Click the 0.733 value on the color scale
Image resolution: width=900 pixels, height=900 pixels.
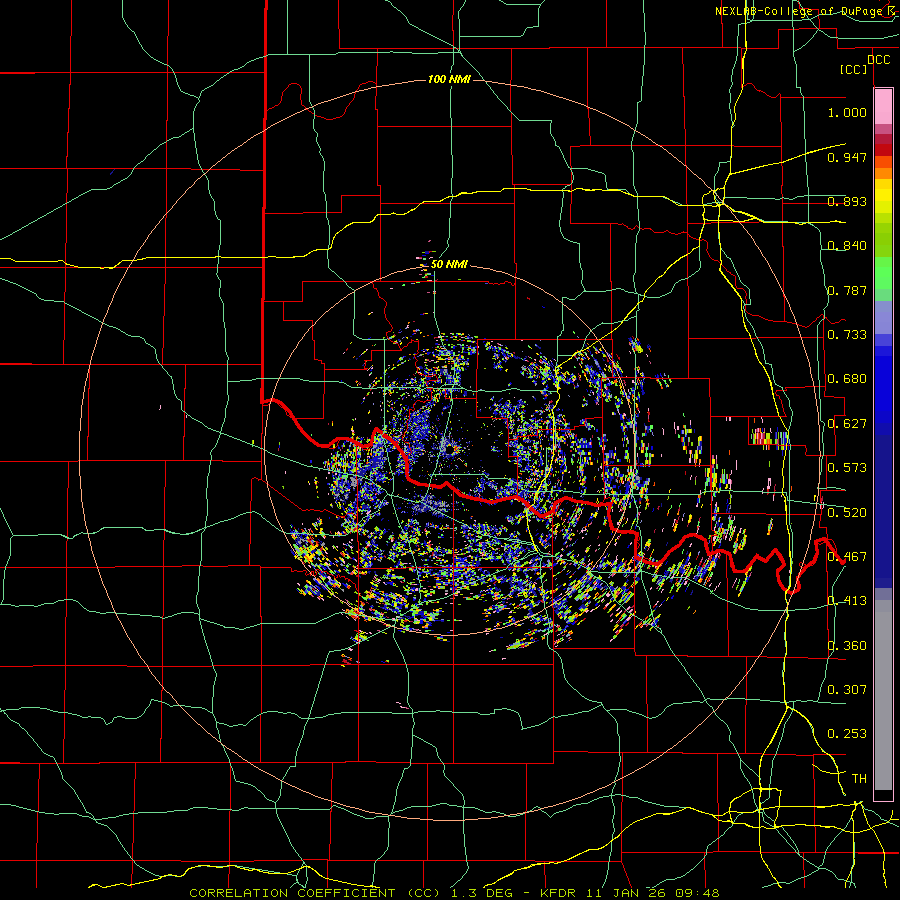[x=847, y=334]
